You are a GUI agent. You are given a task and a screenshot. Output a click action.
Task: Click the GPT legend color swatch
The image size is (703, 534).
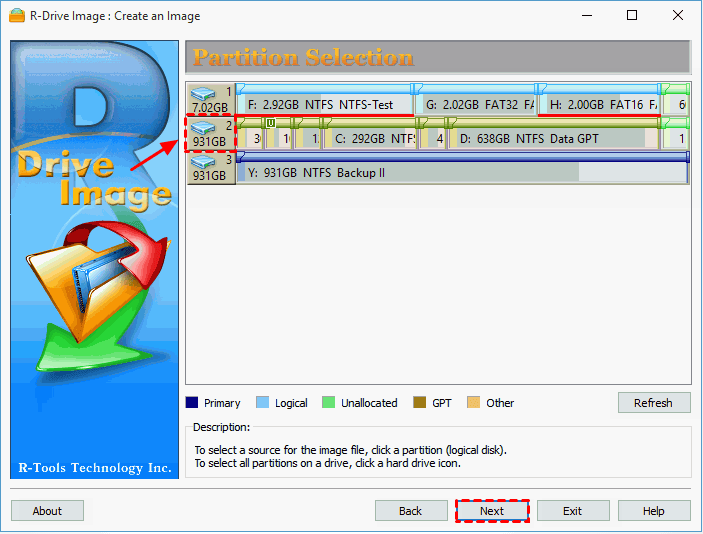point(419,404)
